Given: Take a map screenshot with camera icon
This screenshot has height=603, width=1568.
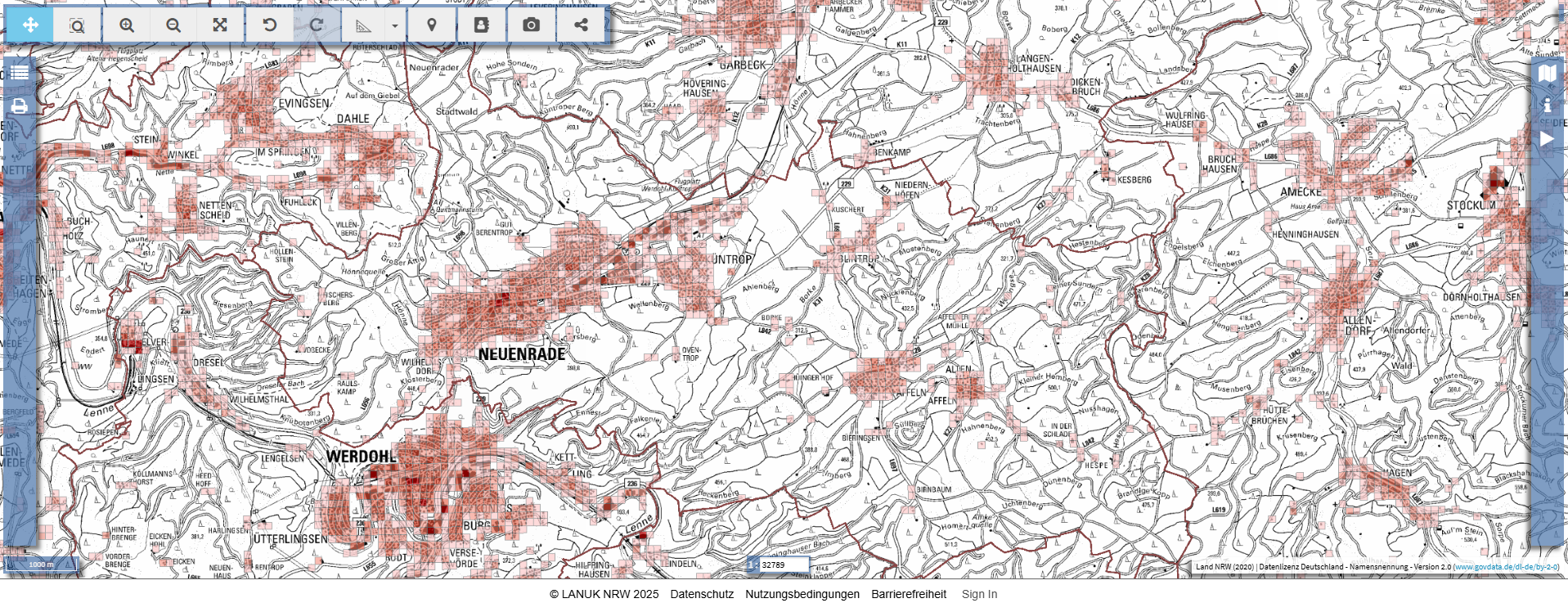Looking at the screenshot, I should [531, 25].
